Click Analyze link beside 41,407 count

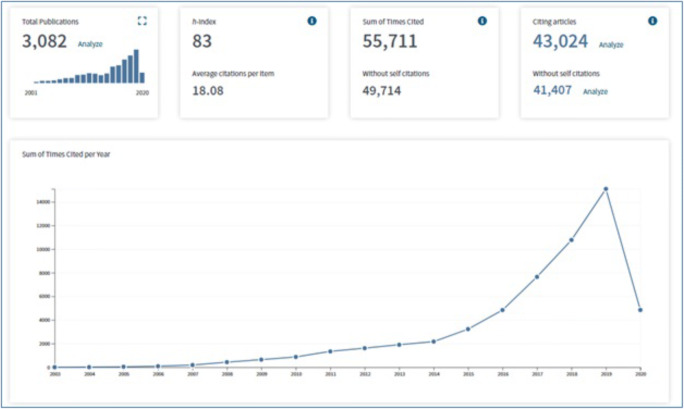(596, 91)
